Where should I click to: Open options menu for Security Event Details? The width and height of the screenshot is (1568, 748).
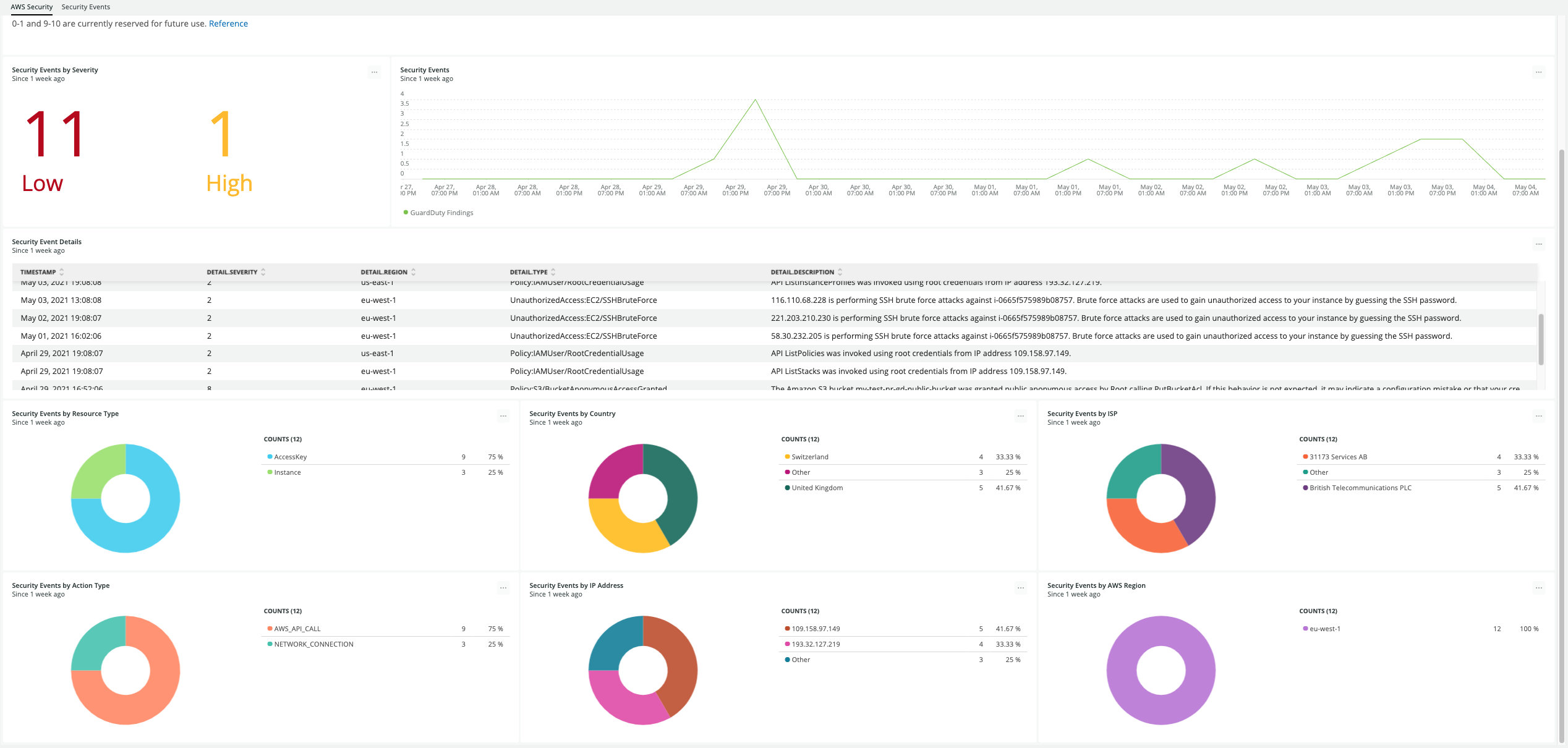pyautogui.click(x=1539, y=244)
